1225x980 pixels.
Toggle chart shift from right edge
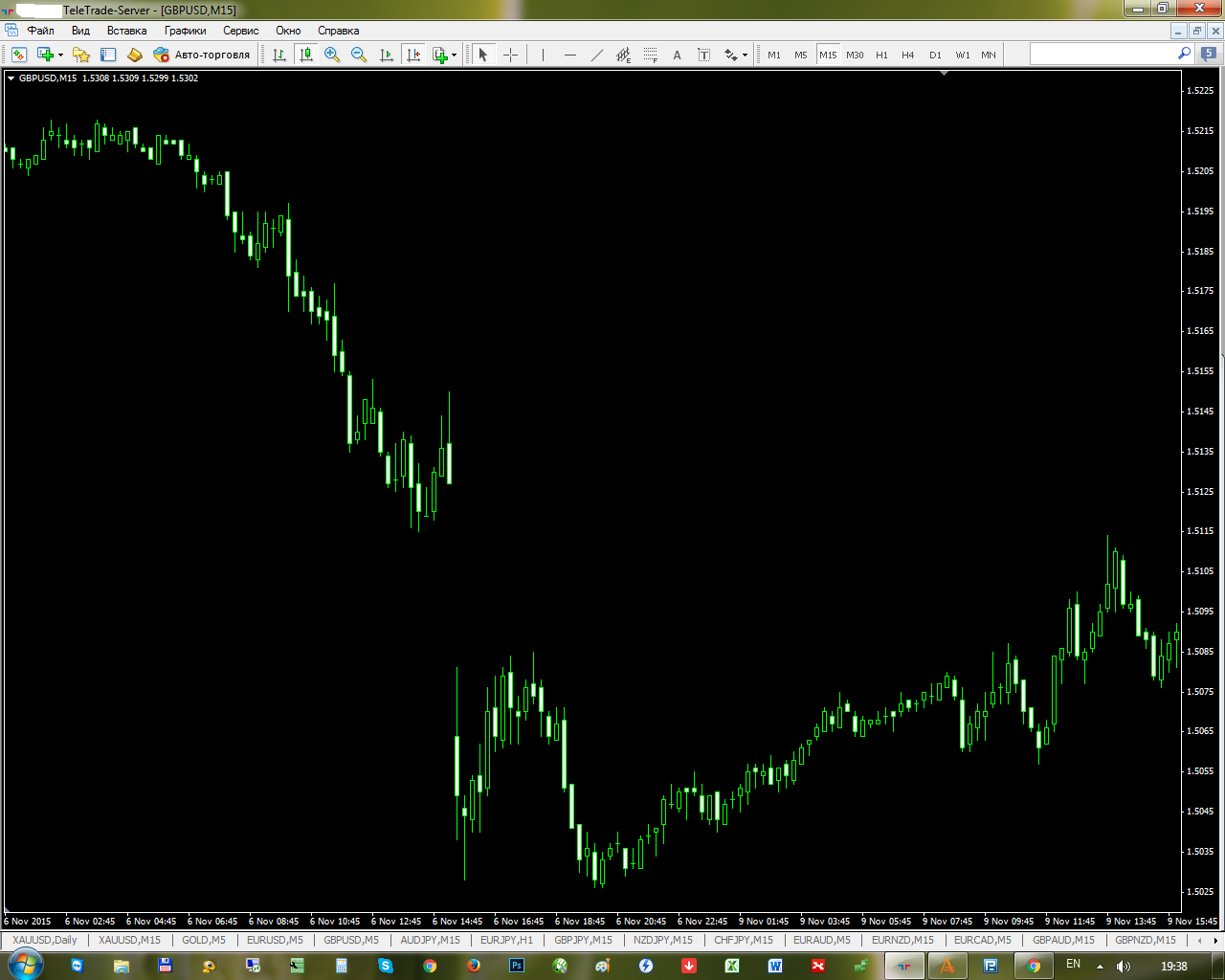tap(412, 55)
